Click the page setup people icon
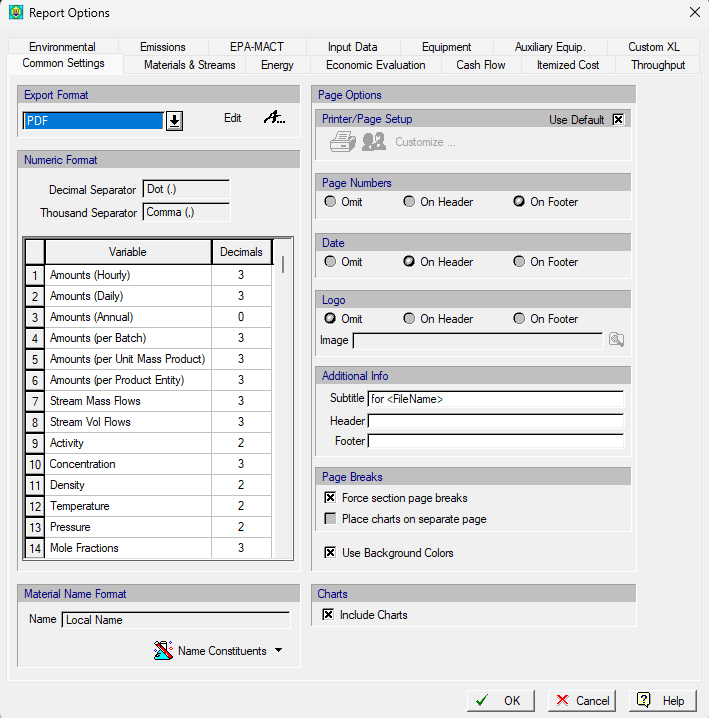This screenshot has height=718, width=709. [x=374, y=141]
